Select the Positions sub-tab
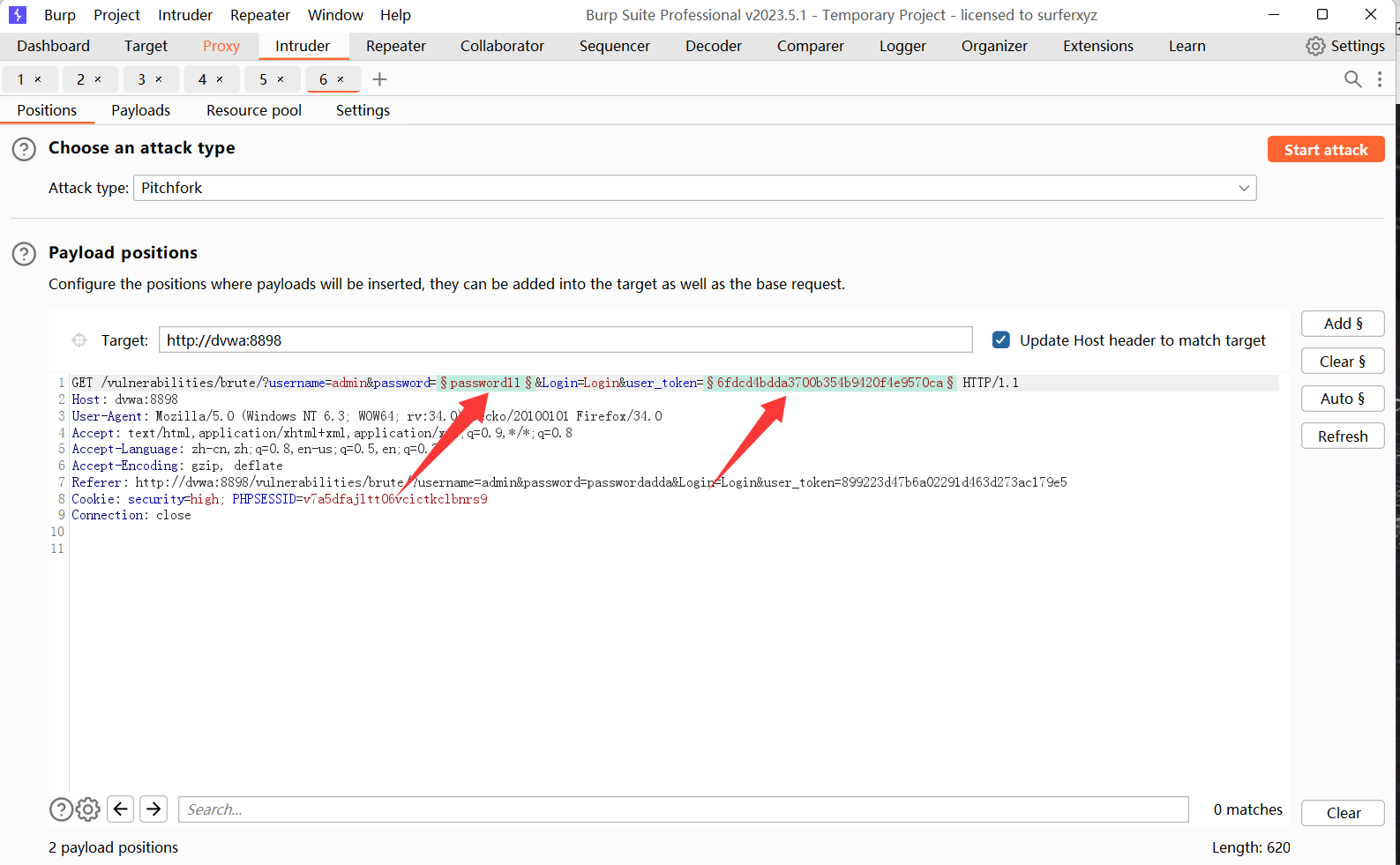This screenshot has width=1400, height=865. pos(47,110)
